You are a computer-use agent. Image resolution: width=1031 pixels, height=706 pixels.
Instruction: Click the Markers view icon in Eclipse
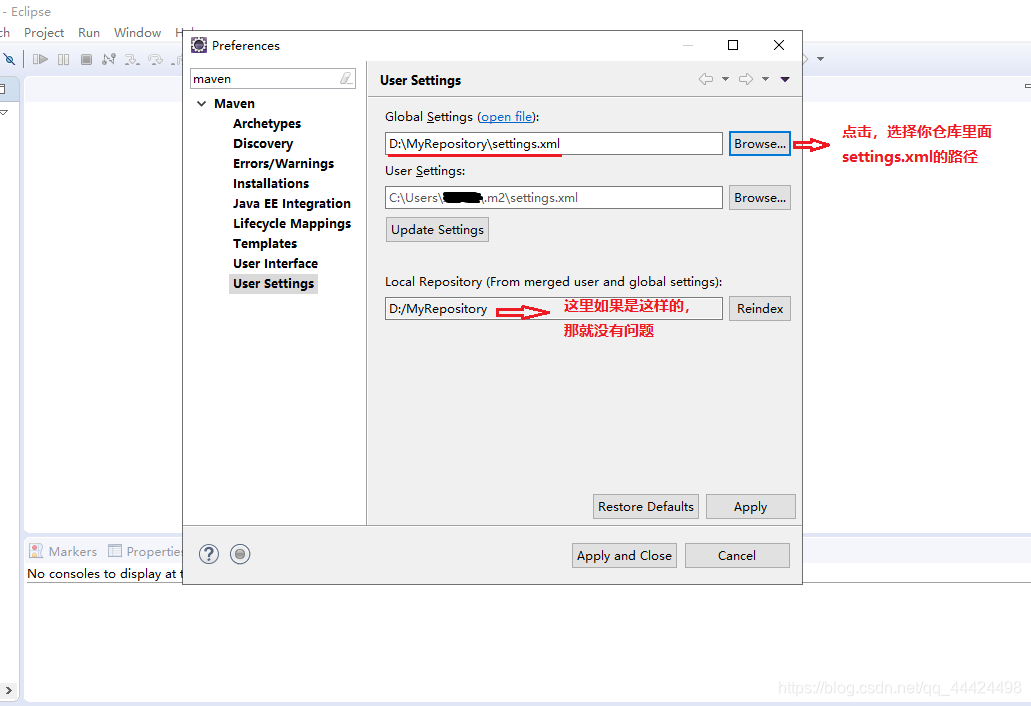[x=36, y=551]
